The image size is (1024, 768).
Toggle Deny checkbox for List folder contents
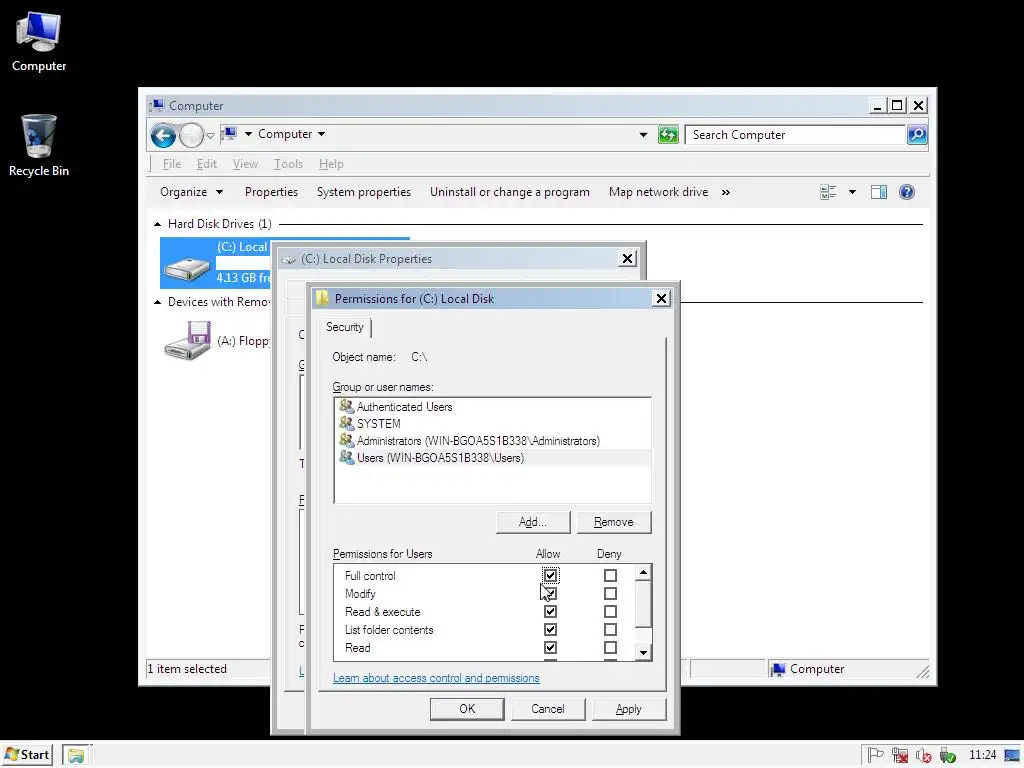coord(610,630)
